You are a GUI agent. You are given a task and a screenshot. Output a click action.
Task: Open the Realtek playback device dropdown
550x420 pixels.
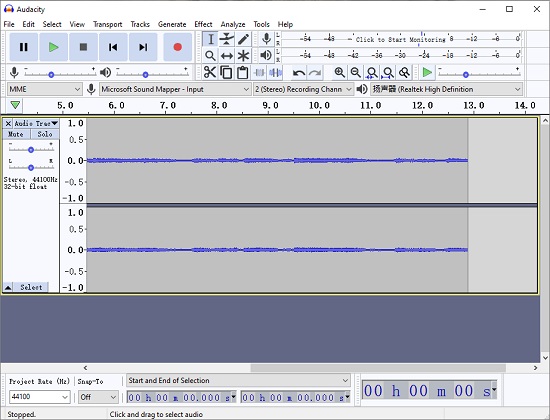coord(446,89)
